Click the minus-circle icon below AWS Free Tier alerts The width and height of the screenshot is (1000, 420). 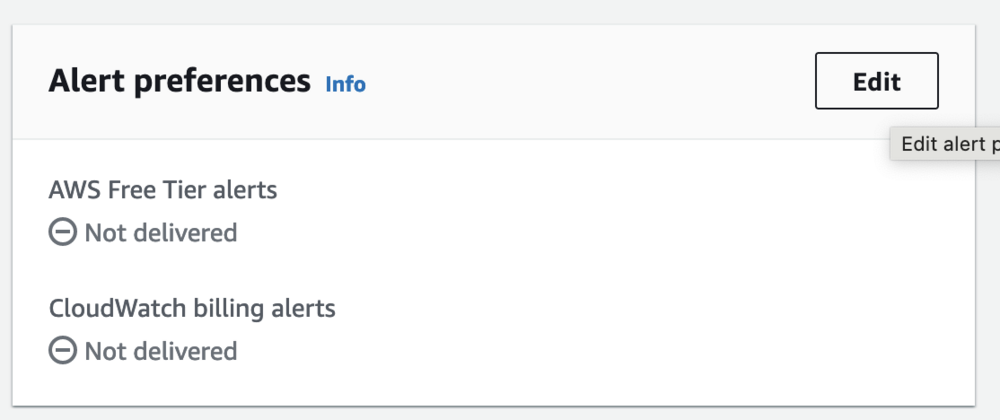coord(62,233)
